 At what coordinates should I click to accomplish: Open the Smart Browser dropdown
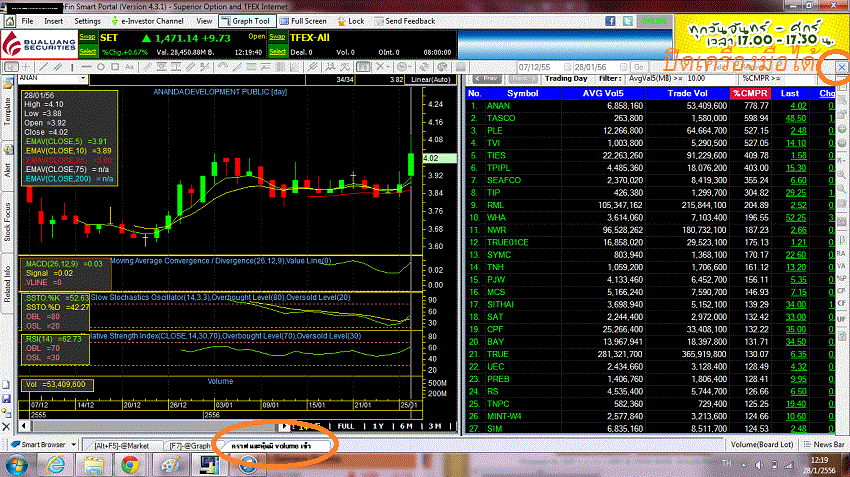pos(73,444)
